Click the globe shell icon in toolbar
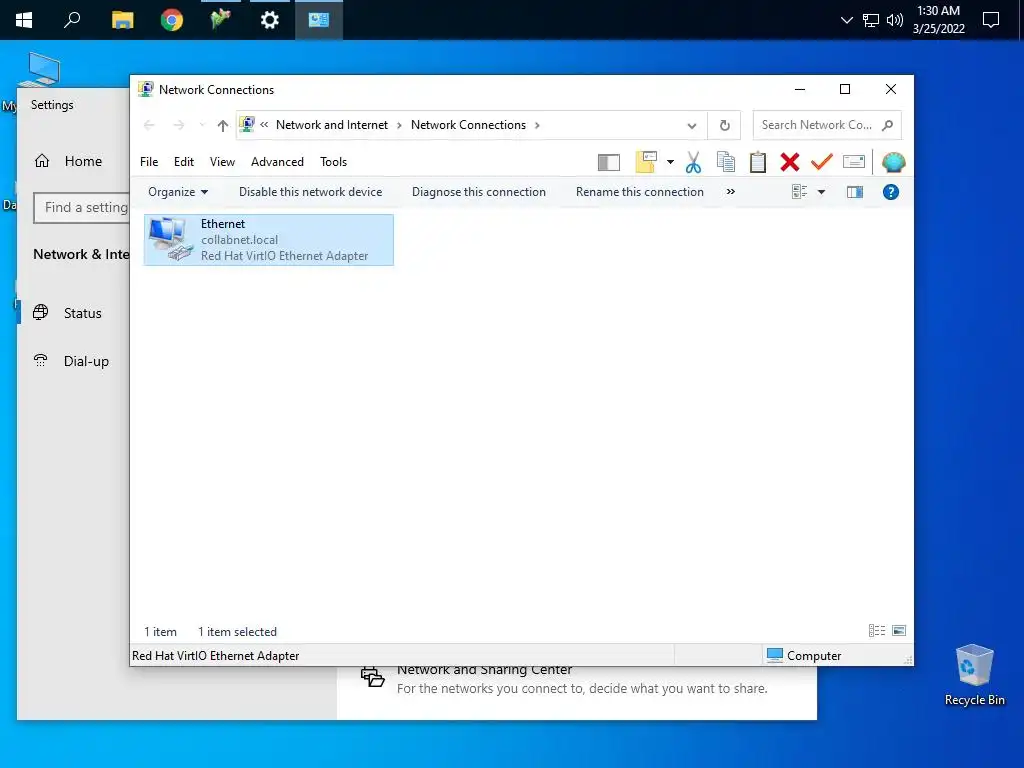 tap(893, 162)
